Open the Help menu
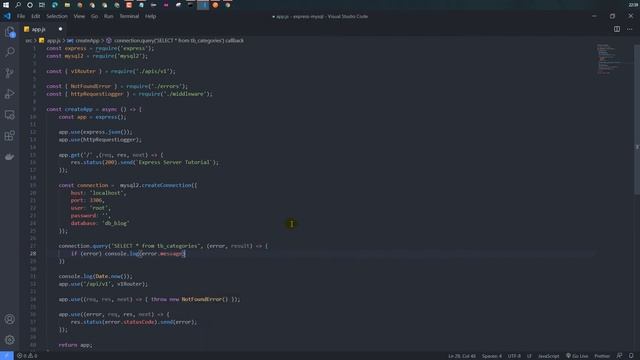640x360 pixels. coord(151,16)
